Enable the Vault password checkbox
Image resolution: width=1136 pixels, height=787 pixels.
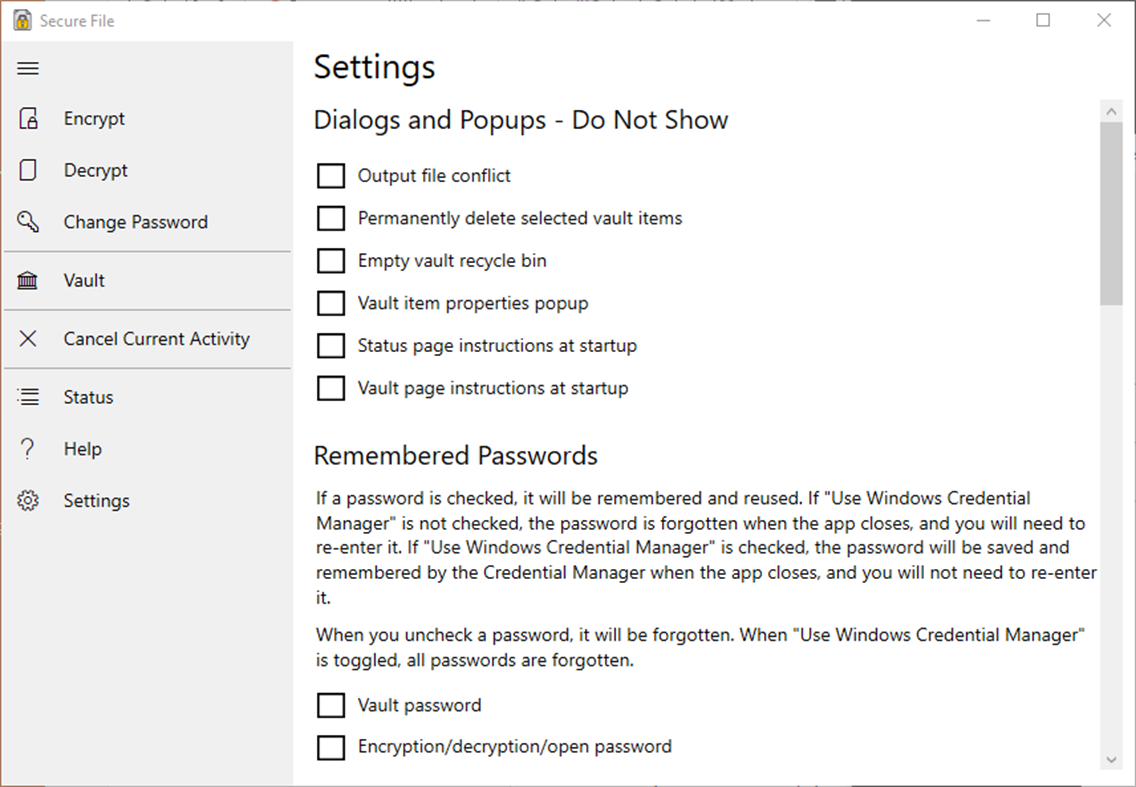331,706
